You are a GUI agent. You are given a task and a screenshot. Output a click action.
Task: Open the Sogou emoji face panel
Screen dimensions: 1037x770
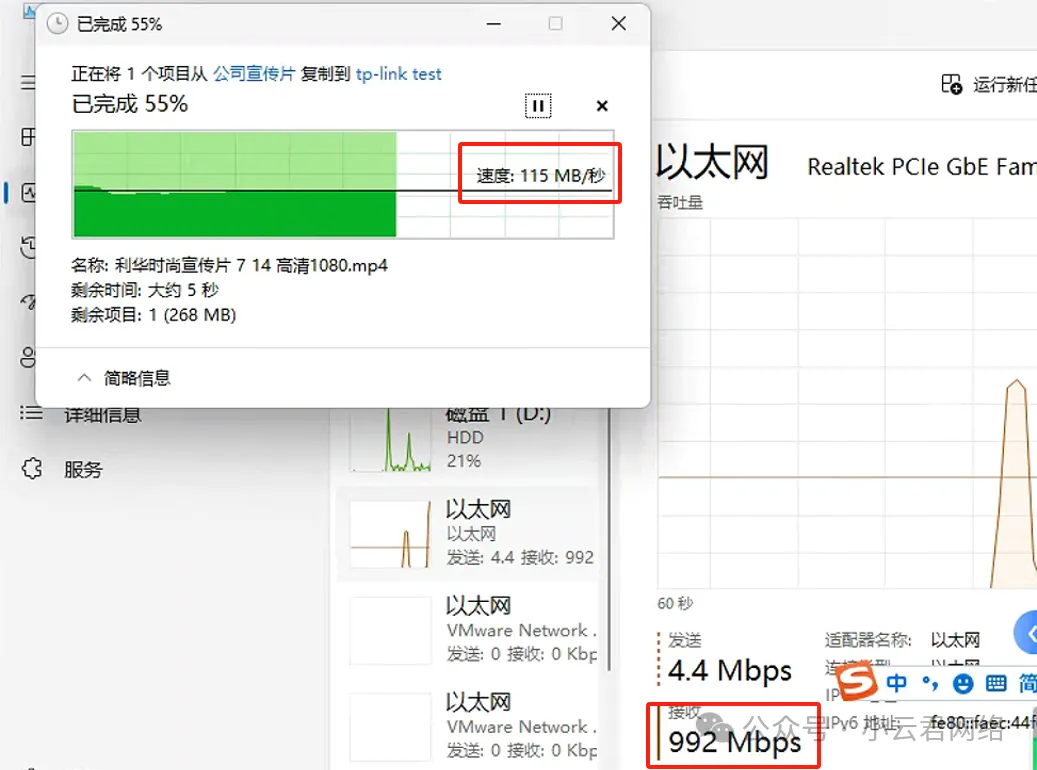coord(963,684)
